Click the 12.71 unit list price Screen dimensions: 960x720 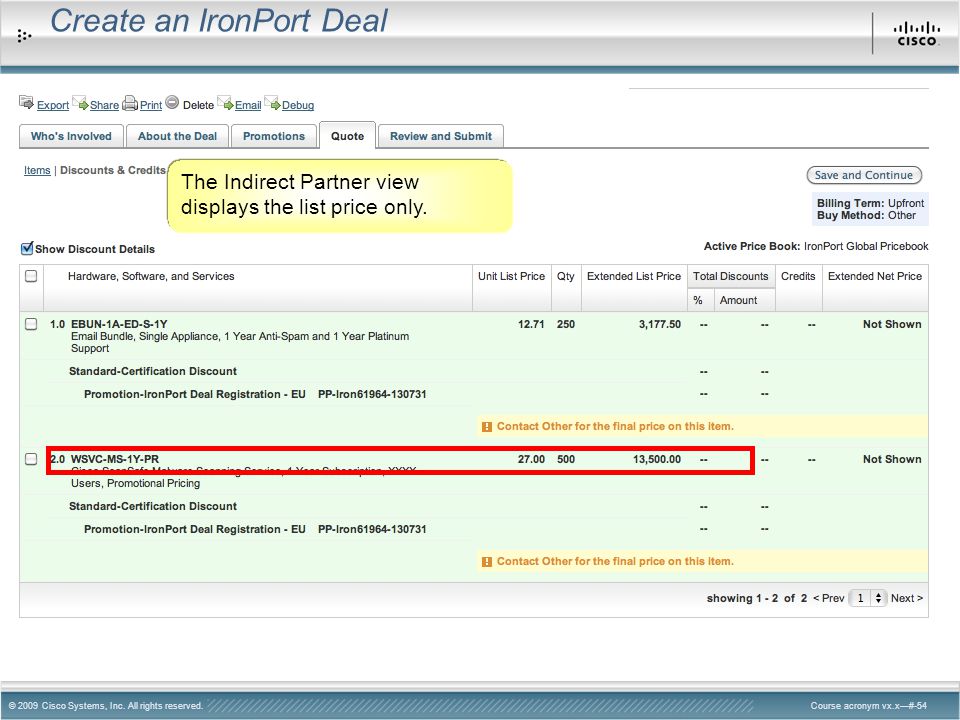coord(531,324)
